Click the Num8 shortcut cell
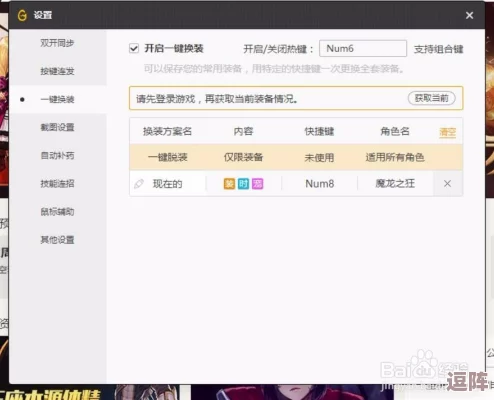494x400 pixels. (319, 184)
